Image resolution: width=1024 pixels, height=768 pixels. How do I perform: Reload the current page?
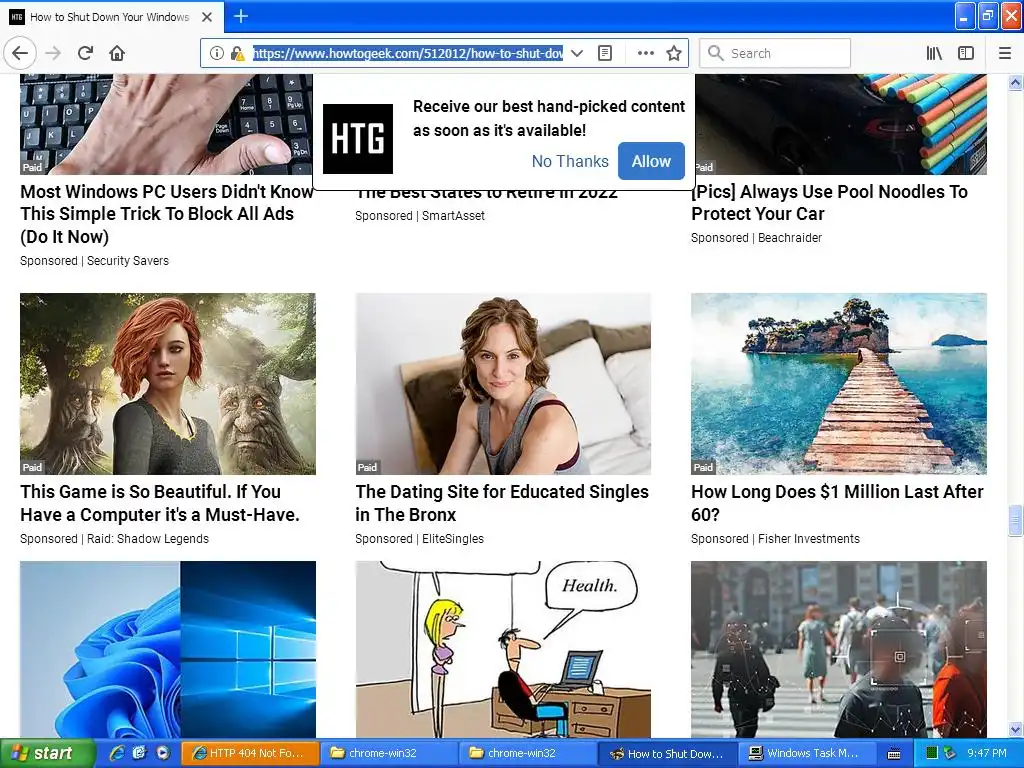coord(86,53)
